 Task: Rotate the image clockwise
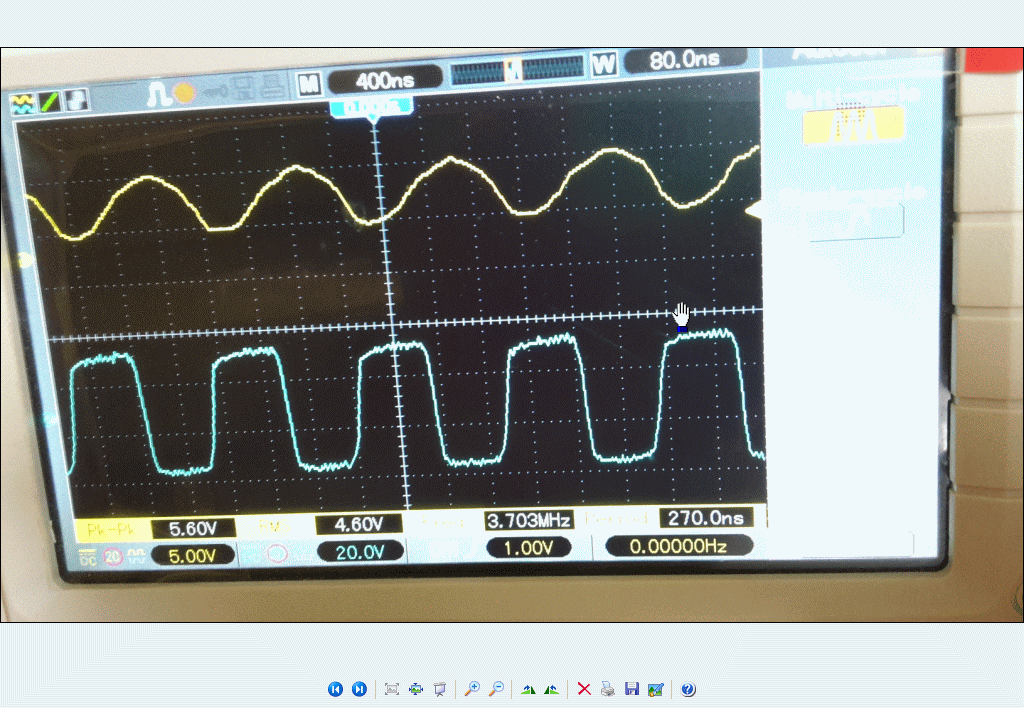tap(528, 689)
